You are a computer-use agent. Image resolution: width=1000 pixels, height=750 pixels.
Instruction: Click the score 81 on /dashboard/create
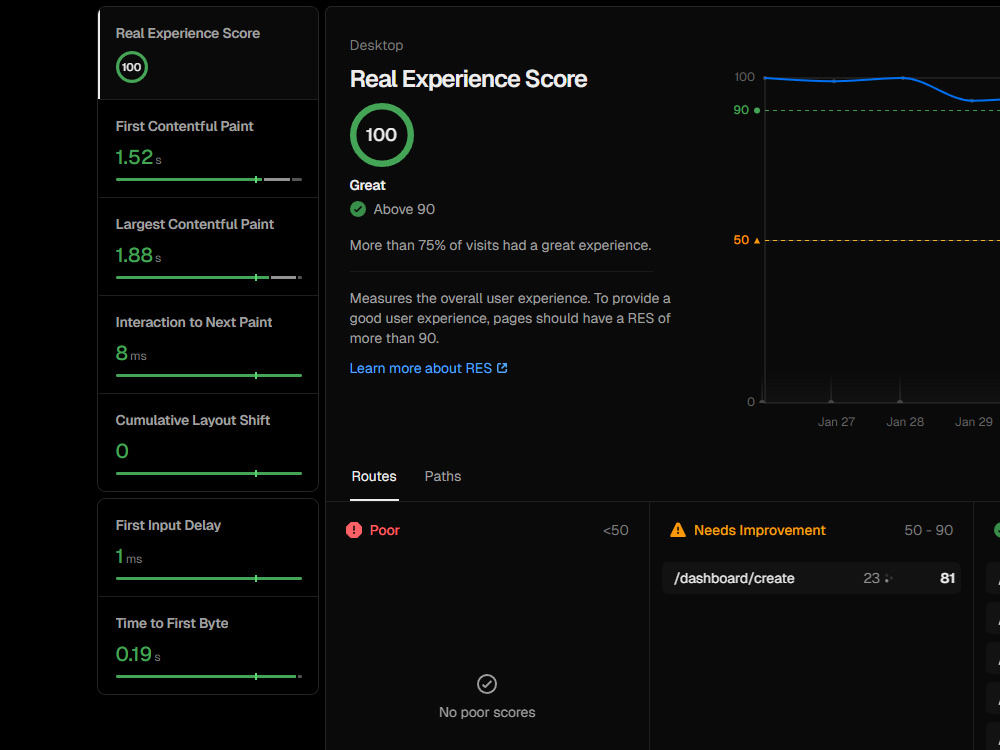coord(947,578)
